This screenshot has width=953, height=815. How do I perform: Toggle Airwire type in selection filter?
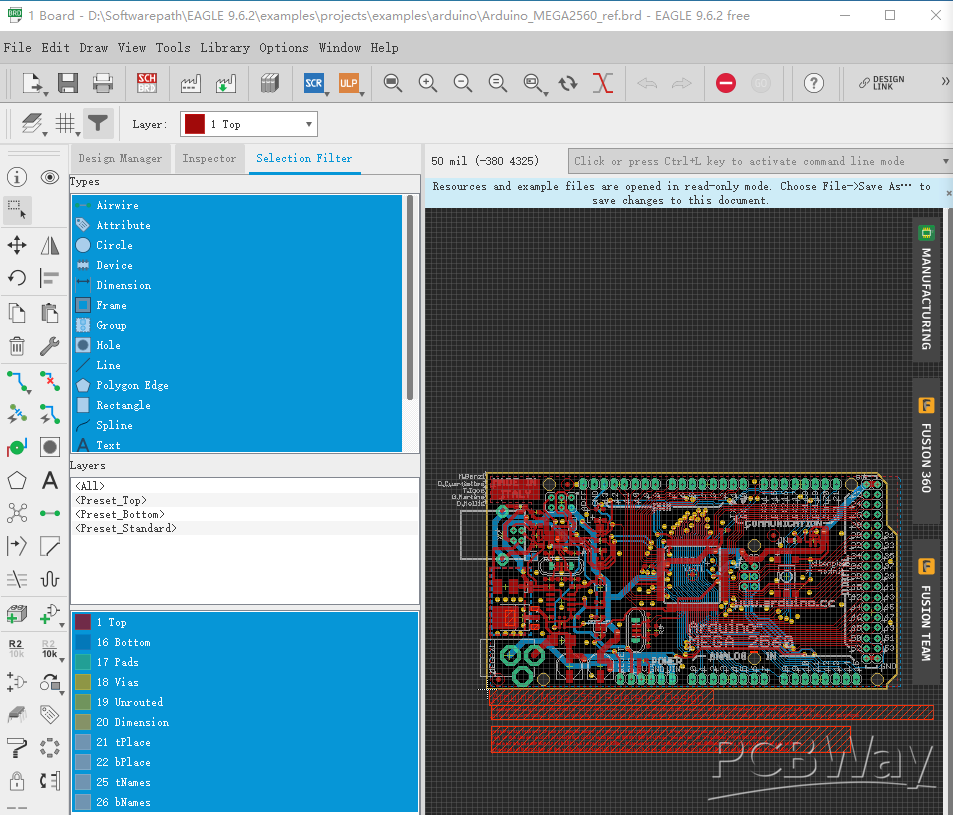[117, 205]
